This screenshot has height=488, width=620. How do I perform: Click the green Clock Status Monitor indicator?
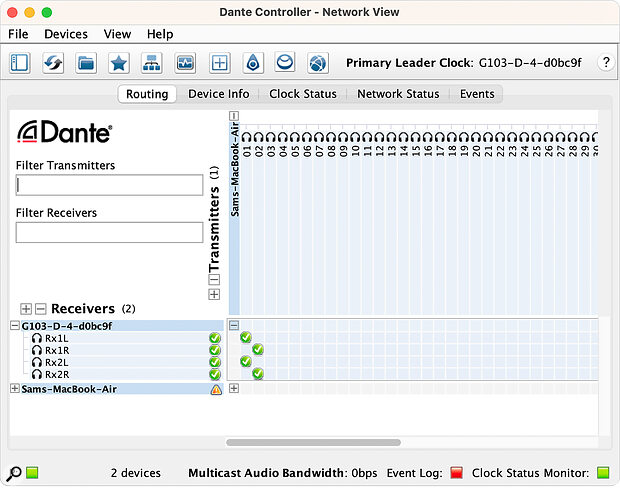[x=603, y=473]
